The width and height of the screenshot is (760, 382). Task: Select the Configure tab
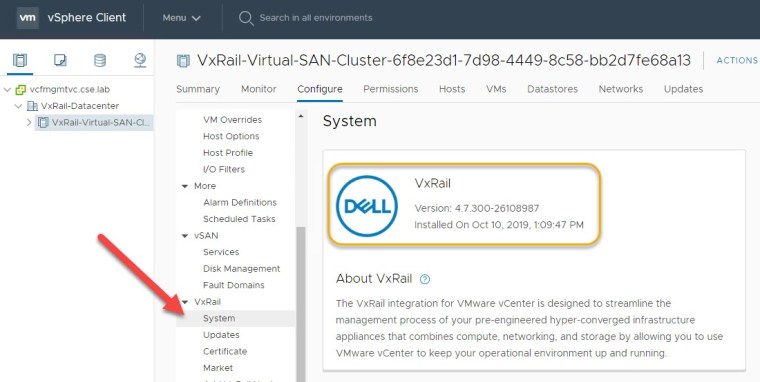click(x=320, y=89)
